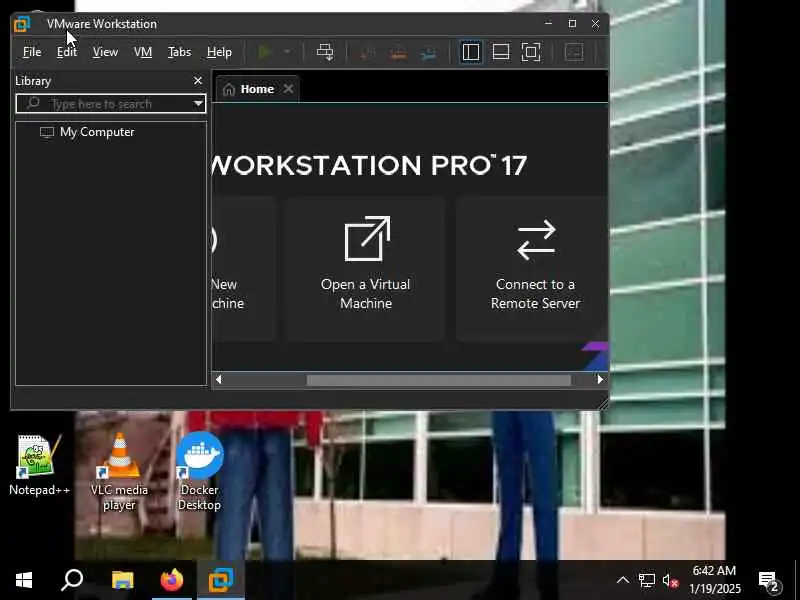Image resolution: width=800 pixels, height=600 pixels.
Task: Open the Tabs menu
Action: pyautogui.click(x=179, y=52)
